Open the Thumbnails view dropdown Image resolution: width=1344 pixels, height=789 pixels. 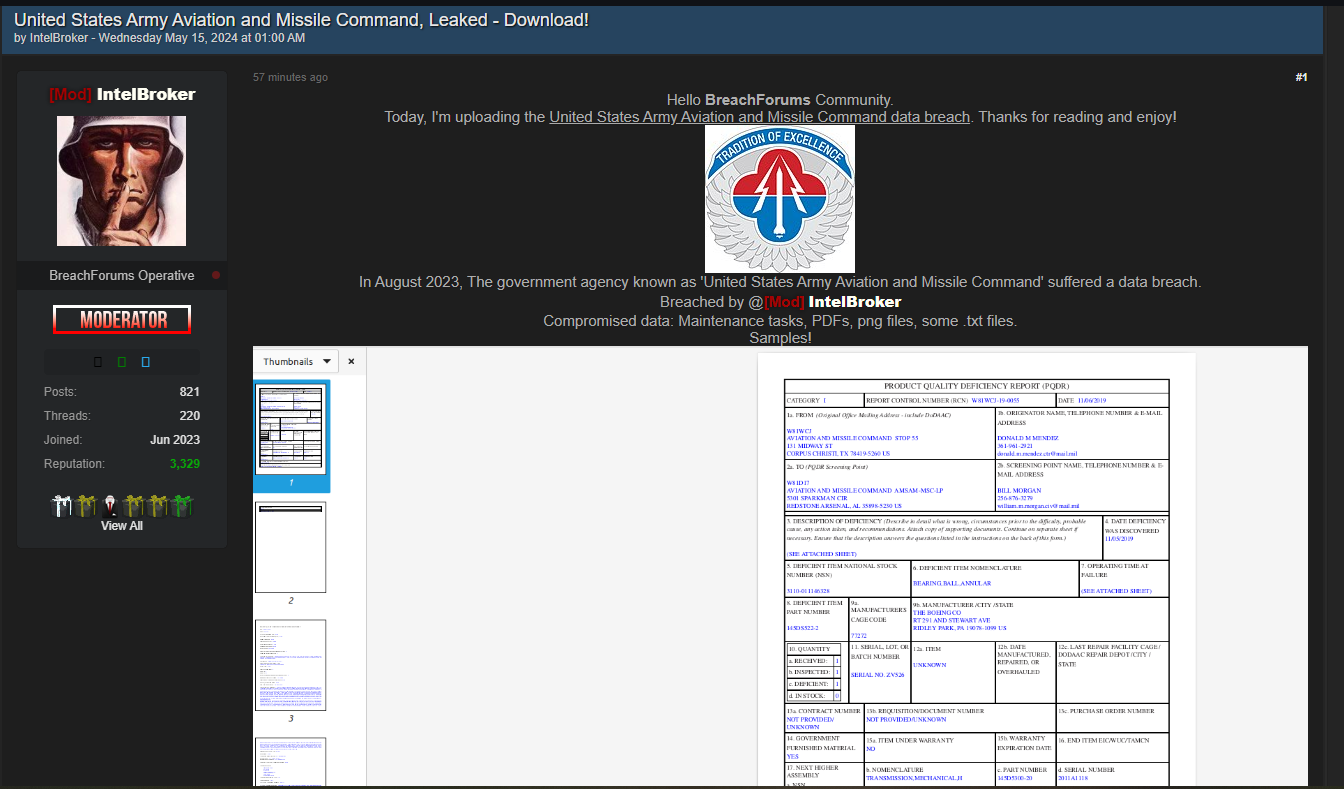click(297, 361)
